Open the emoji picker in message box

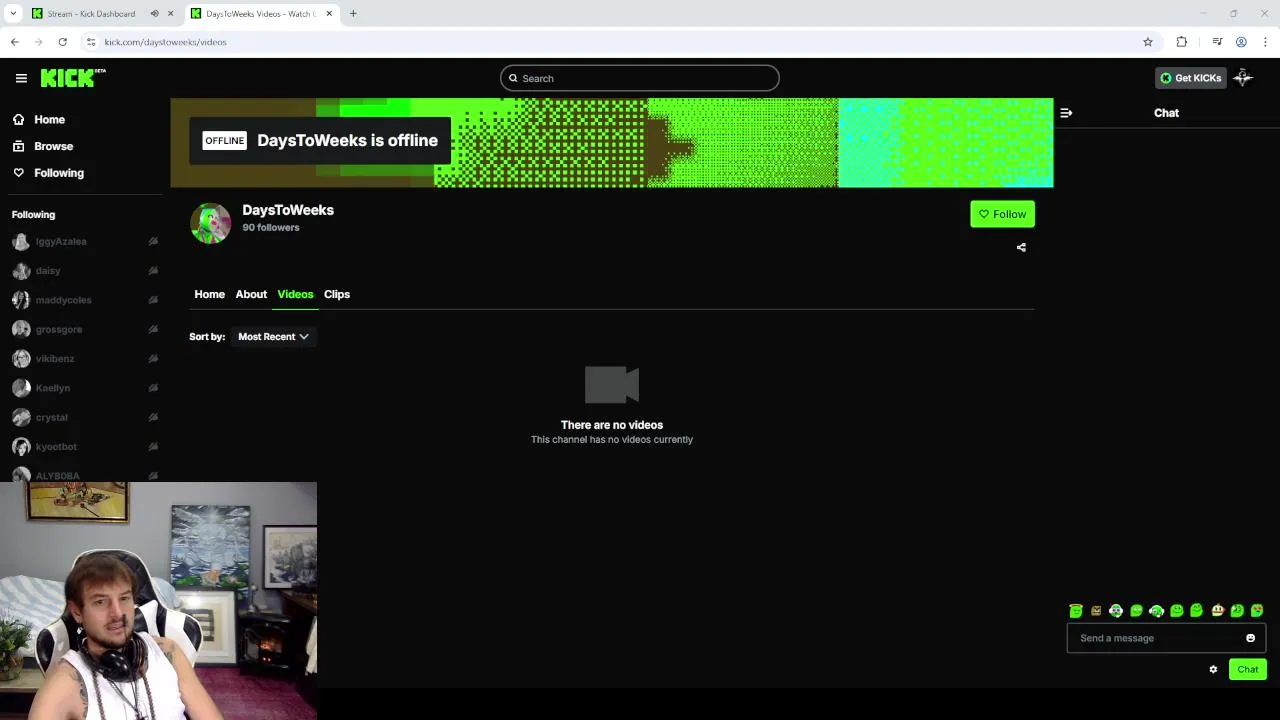[1250, 638]
